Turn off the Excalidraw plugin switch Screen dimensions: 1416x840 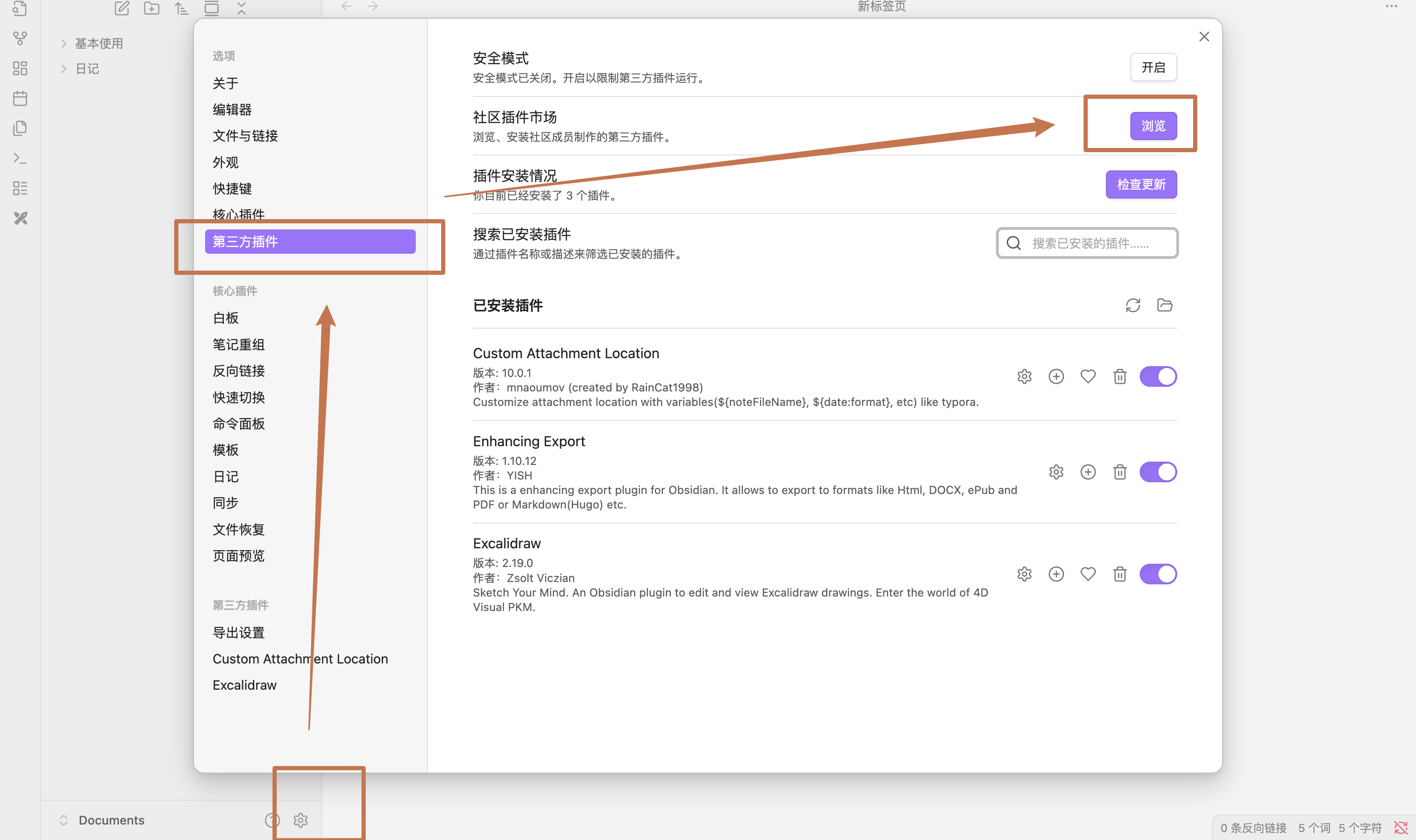click(x=1158, y=574)
